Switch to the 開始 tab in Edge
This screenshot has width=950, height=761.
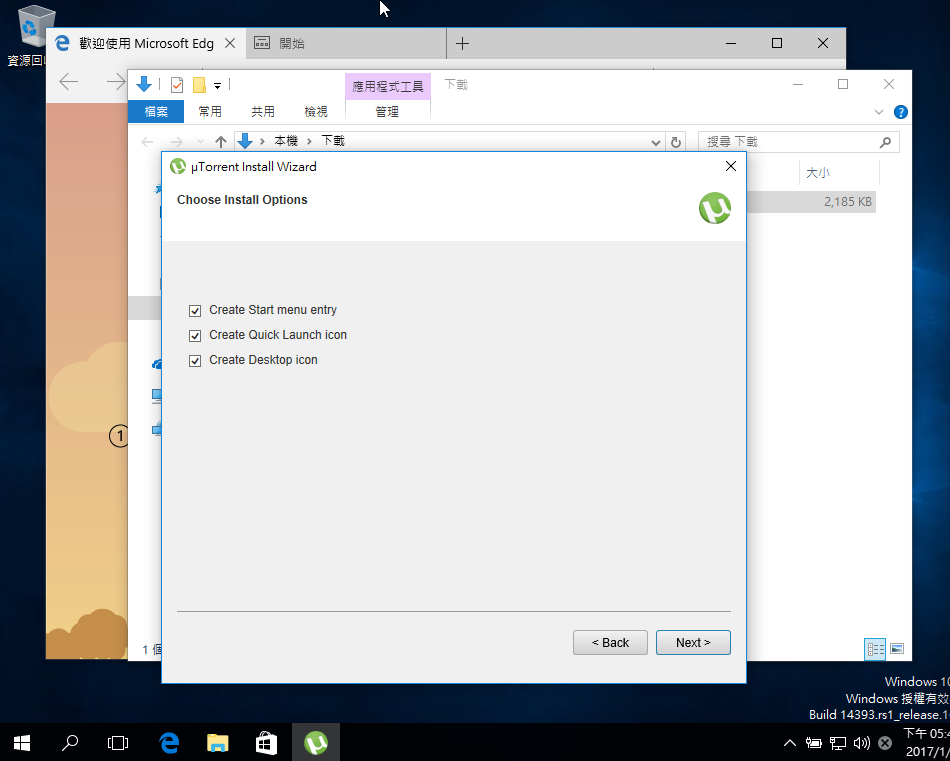346,44
